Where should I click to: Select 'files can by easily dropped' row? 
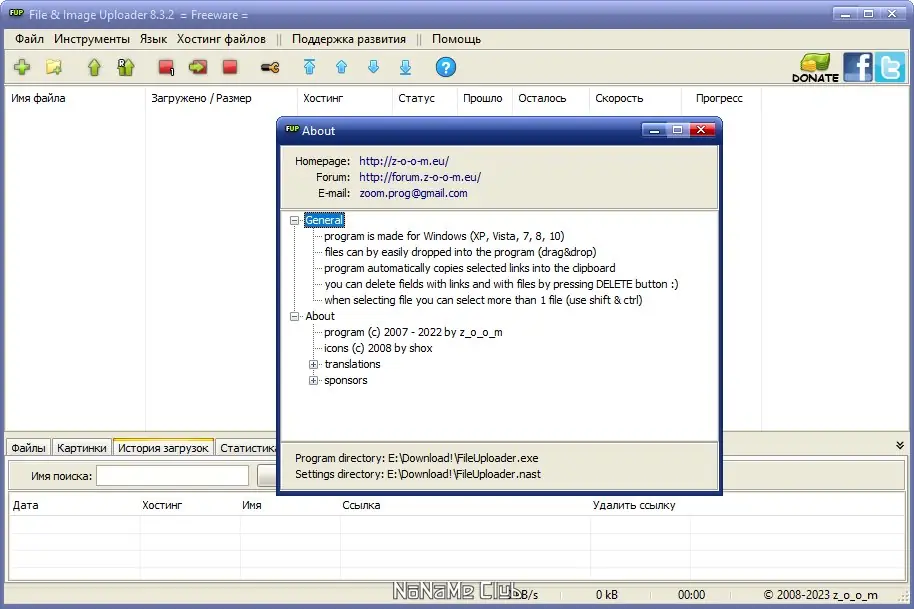[x=460, y=252]
